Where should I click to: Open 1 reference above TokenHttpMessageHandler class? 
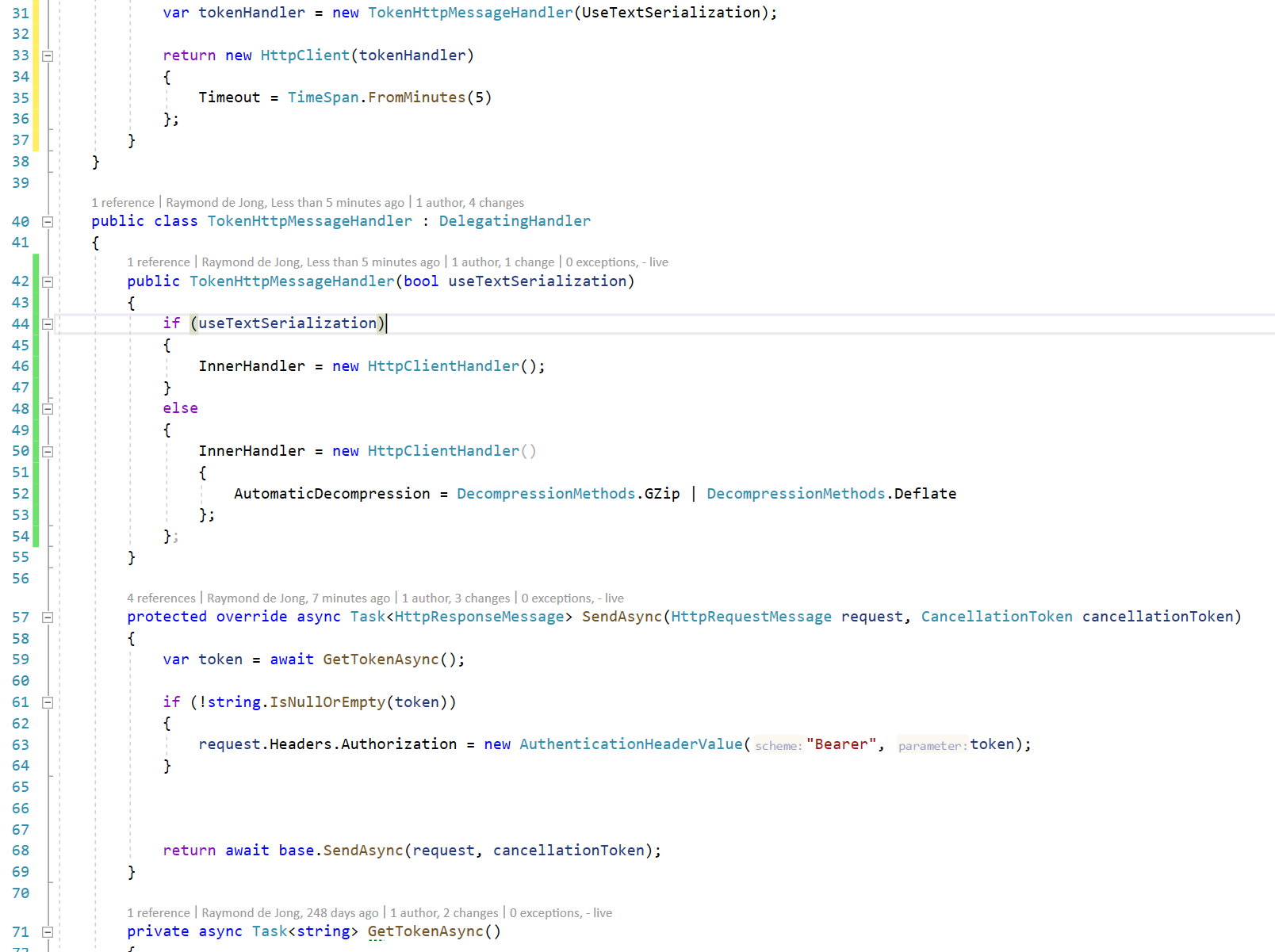pyautogui.click(x=123, y=202)
